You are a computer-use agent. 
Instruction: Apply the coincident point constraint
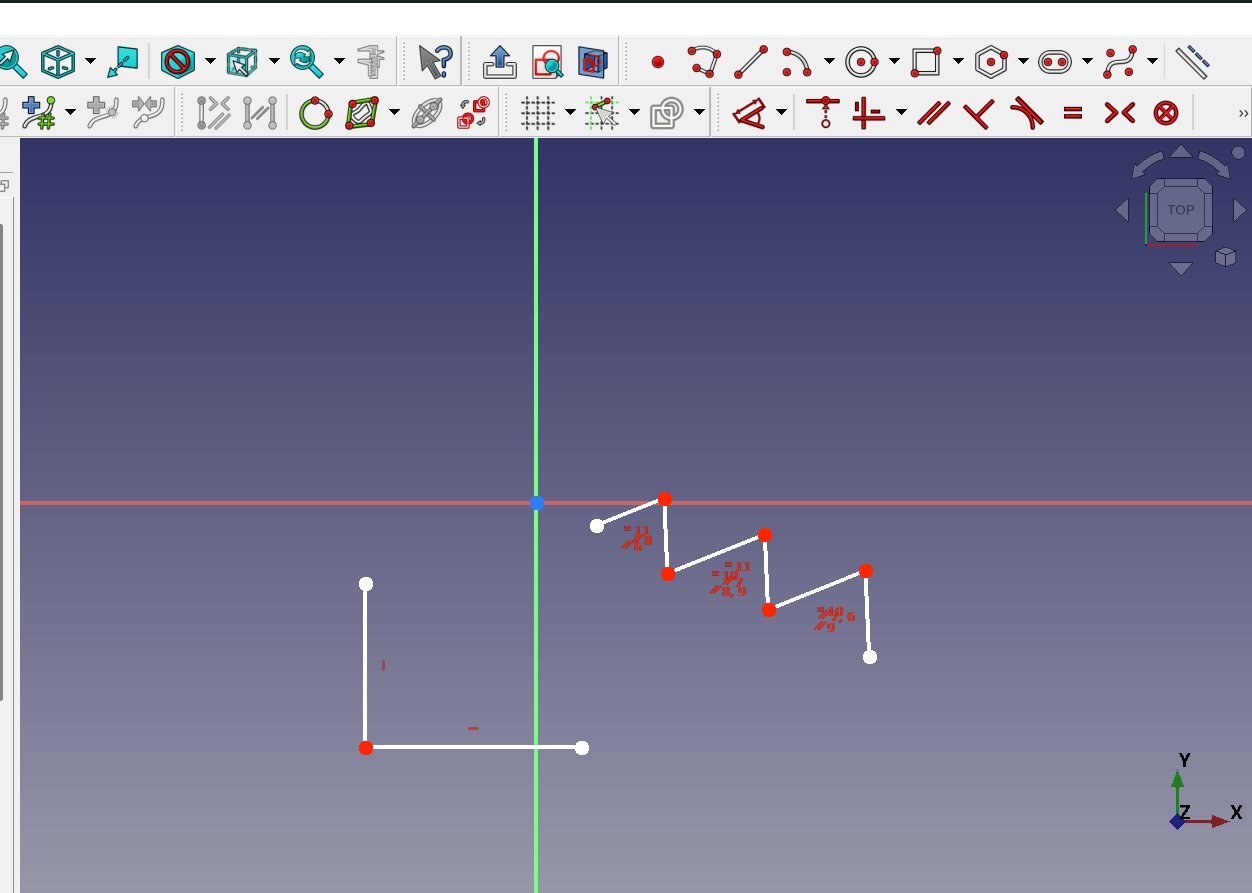point(824,113)
